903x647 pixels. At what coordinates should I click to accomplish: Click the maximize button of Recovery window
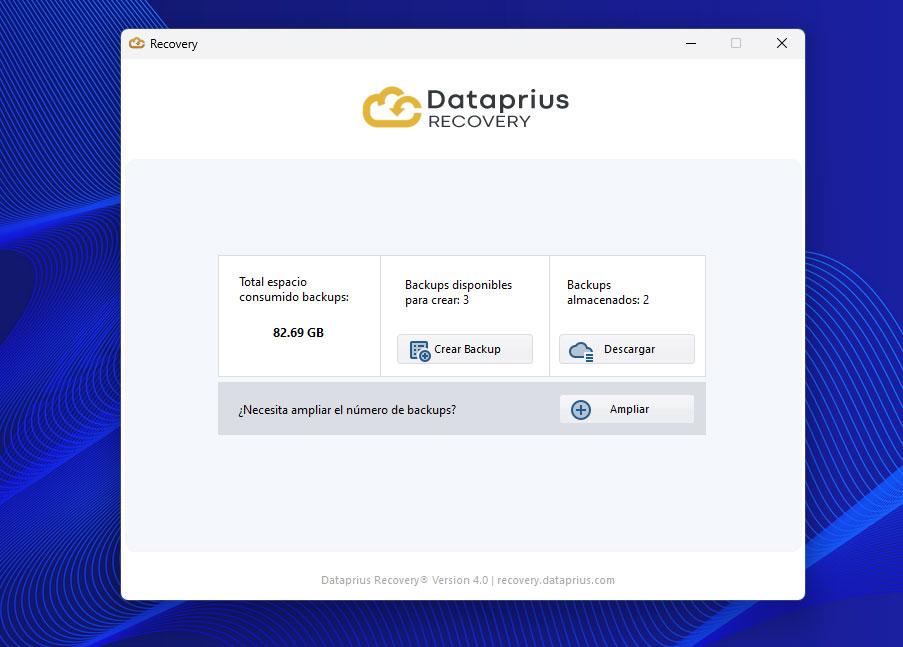(x=736, y=43)
